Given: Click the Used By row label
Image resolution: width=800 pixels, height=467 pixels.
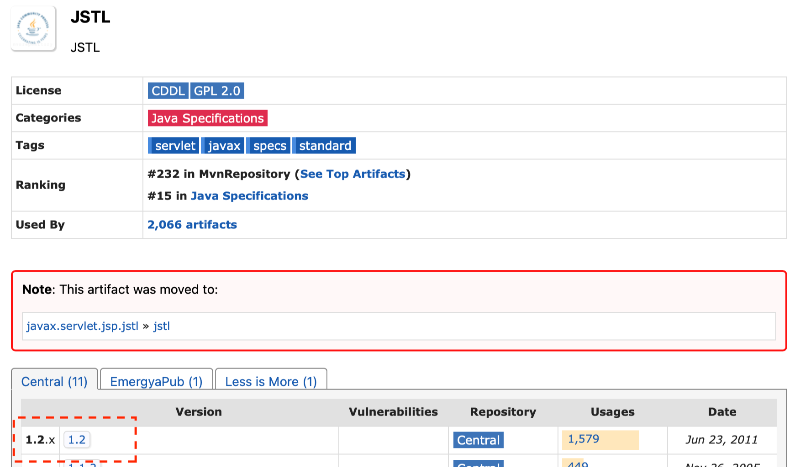Looking at the screenshot, I should click(x=40, y=225).
